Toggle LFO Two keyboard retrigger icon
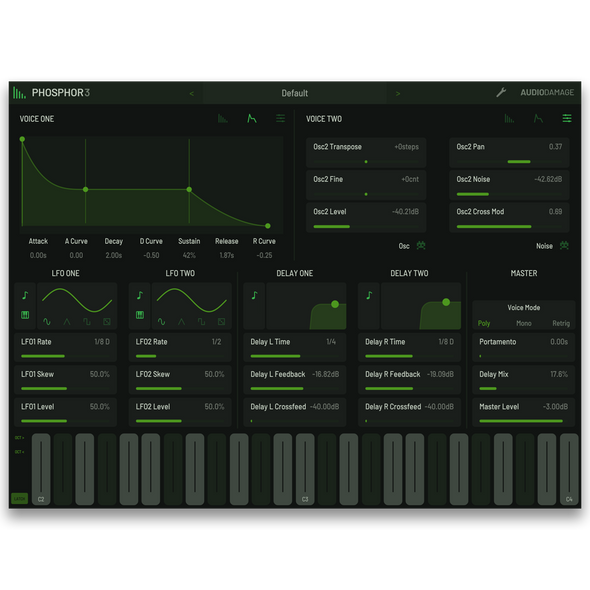This screenshot has height=590, width=590. point(140,315)
